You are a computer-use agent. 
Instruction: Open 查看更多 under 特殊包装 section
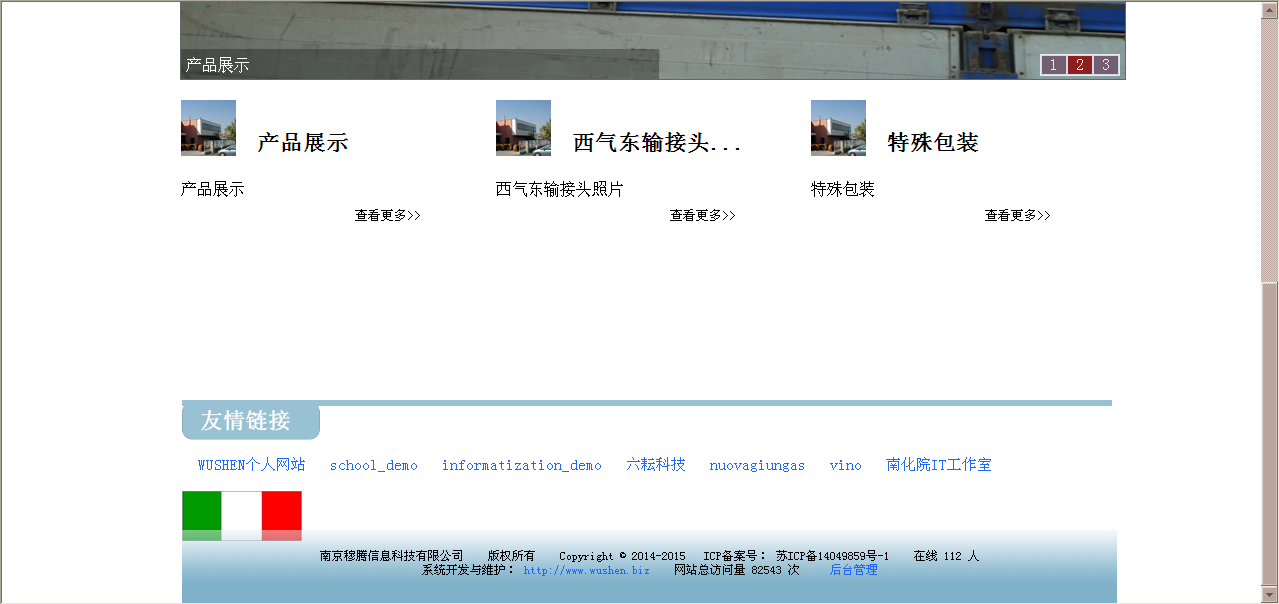(1017, 216)
